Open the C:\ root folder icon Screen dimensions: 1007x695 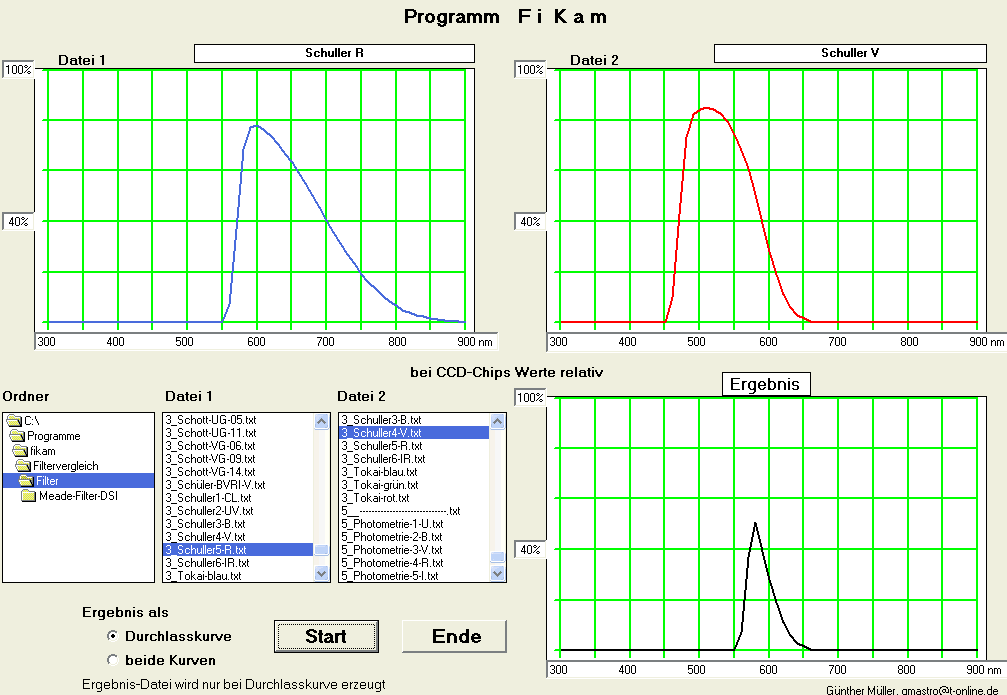[14, 421]
